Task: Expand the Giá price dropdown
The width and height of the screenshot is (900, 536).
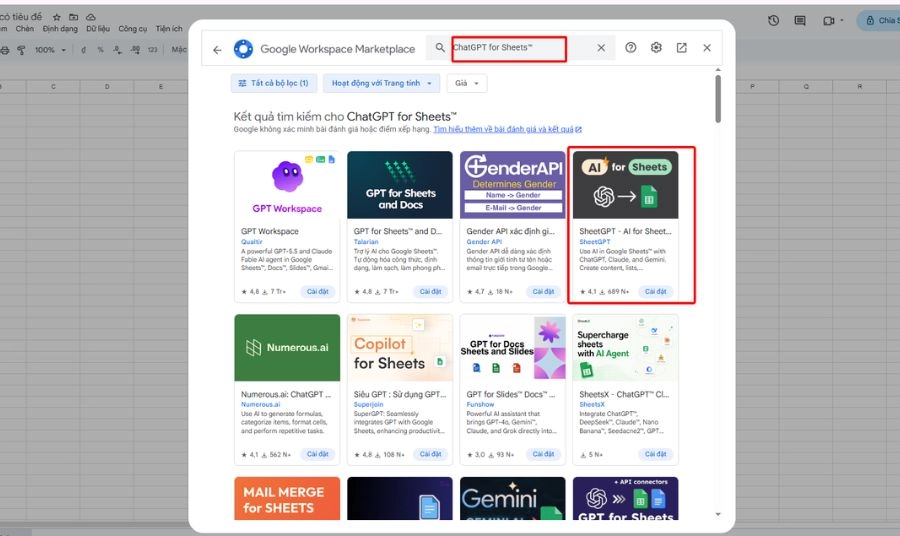Action: pos(467,83)
